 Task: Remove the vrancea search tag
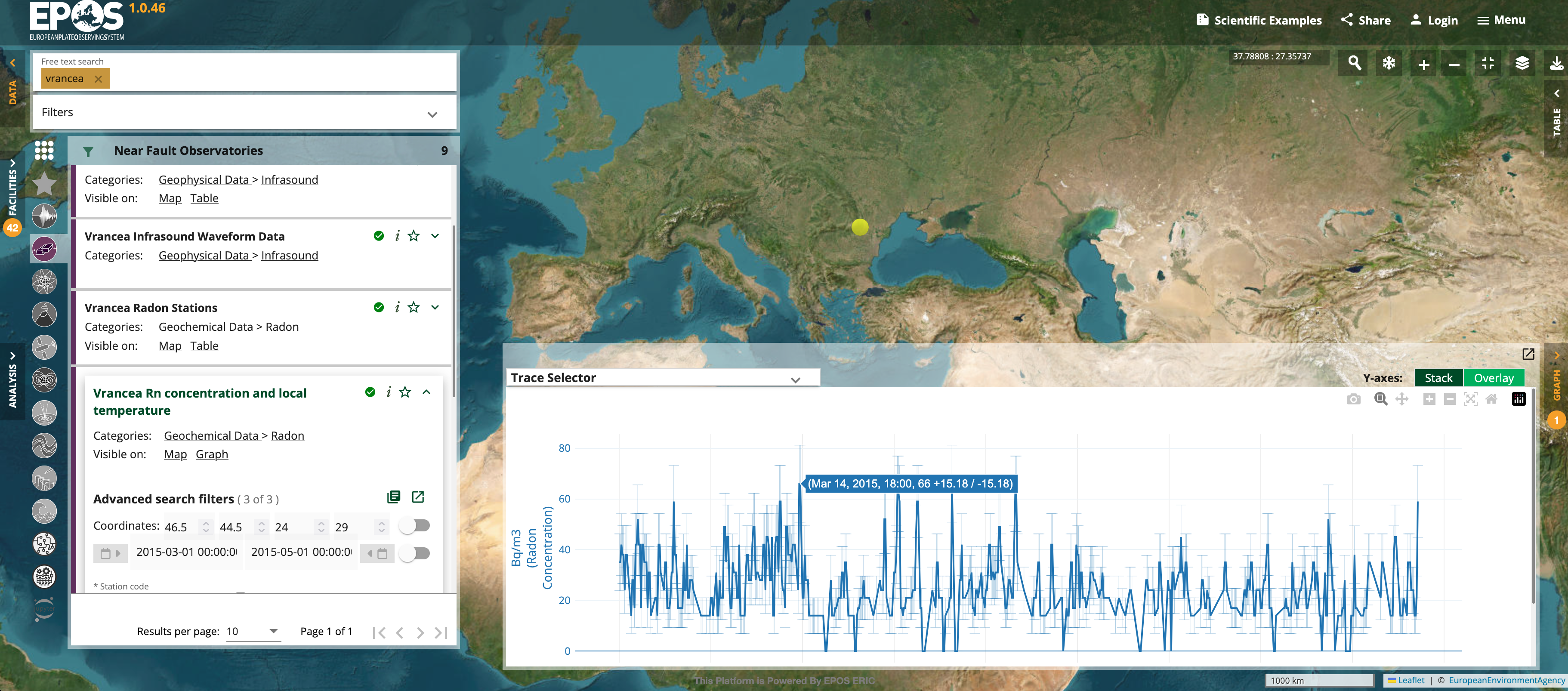pyautogui.click(x=98, y=79)
